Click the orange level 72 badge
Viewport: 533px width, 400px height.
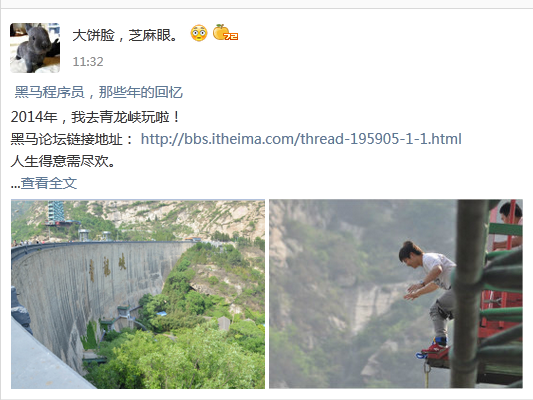pyautogui.click(x=225, y=33)
